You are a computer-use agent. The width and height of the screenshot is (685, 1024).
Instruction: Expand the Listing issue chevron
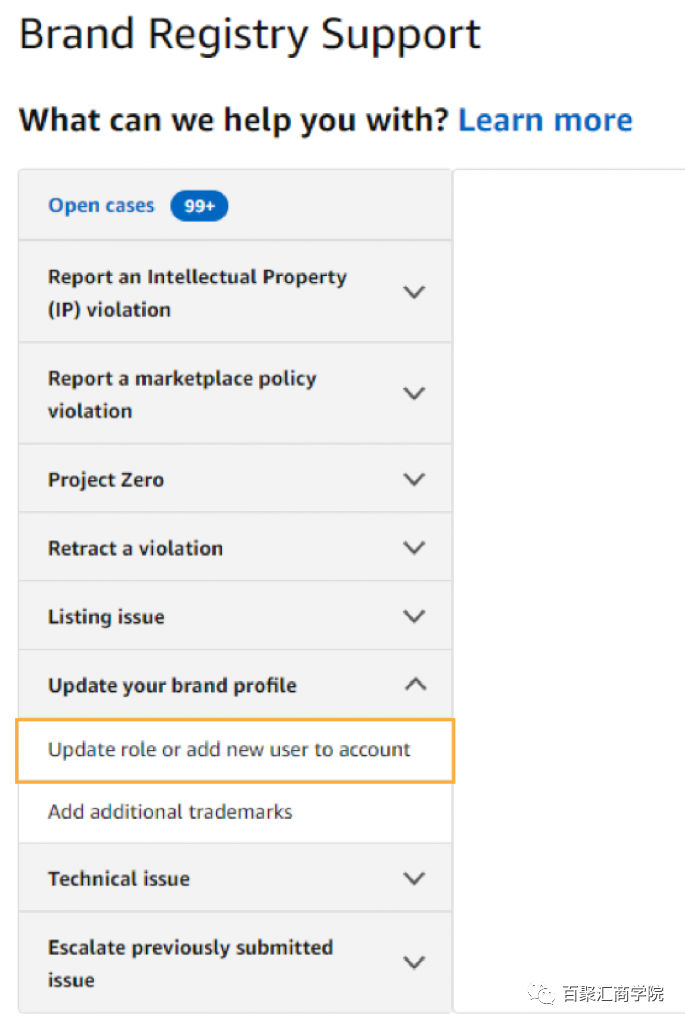[414, 617]
